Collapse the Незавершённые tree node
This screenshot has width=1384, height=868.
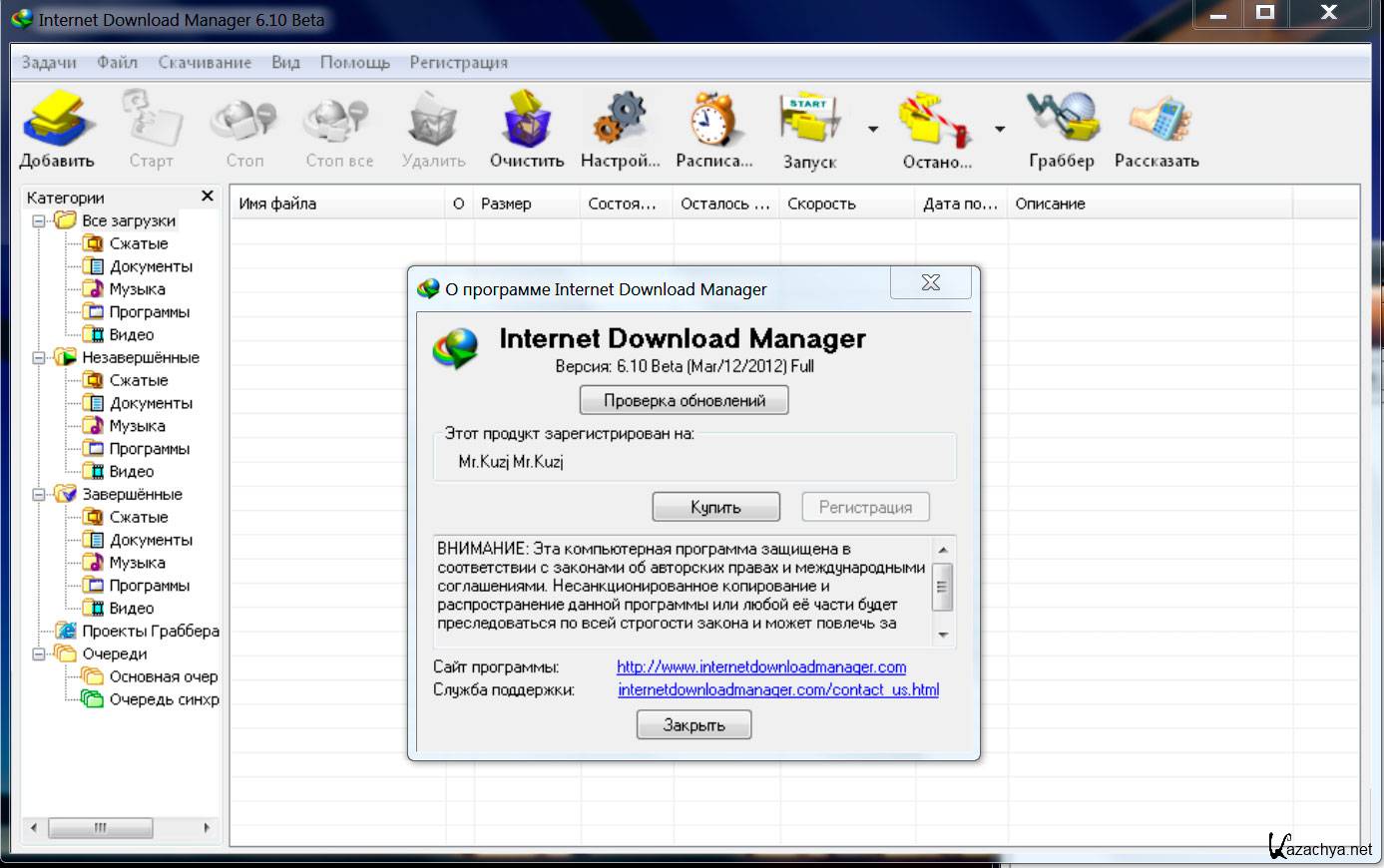[x=39, y=357]
